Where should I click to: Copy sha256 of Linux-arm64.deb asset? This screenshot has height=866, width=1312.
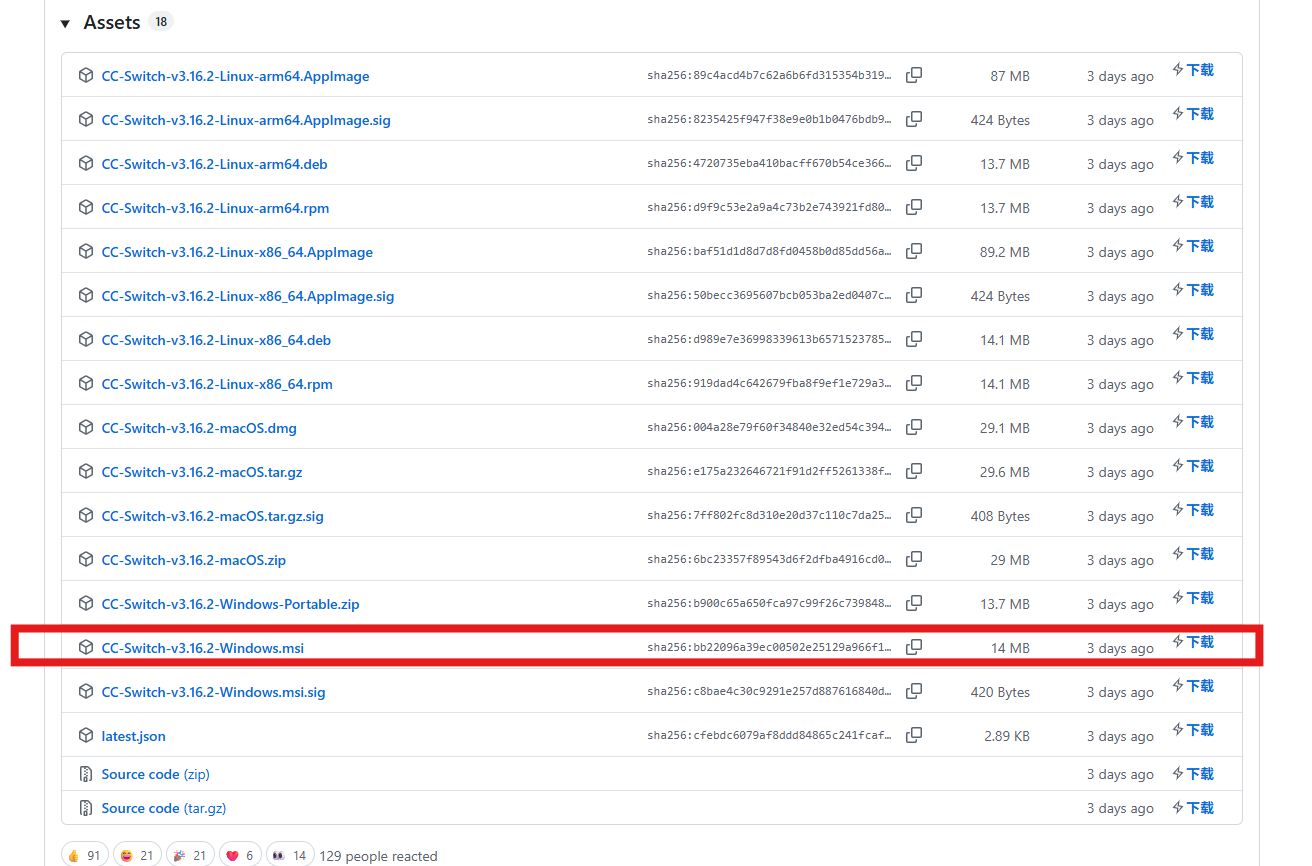pyautogui.click(x=914, y=164)
